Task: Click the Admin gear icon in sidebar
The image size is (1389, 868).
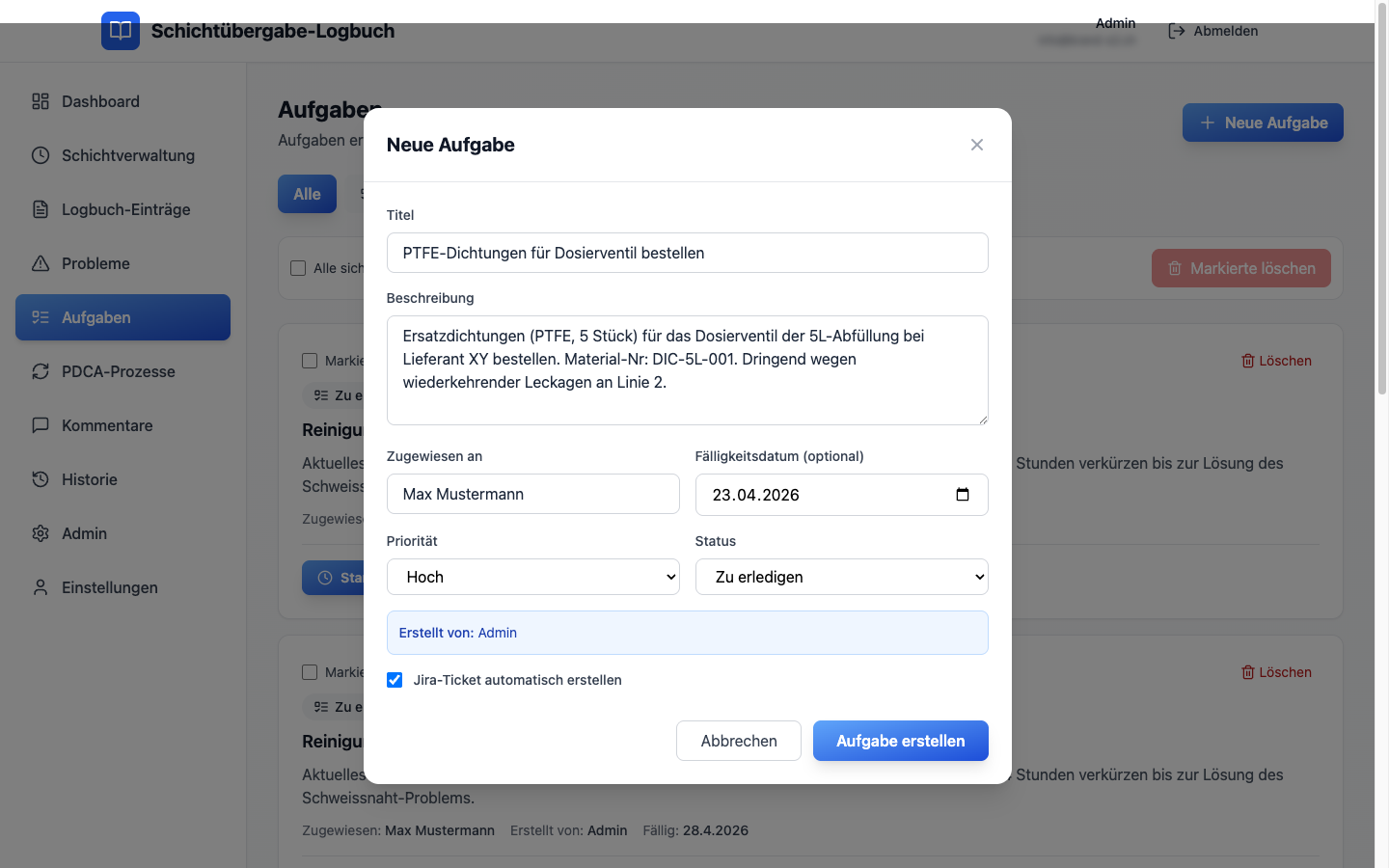Action: tap(41, 533)
